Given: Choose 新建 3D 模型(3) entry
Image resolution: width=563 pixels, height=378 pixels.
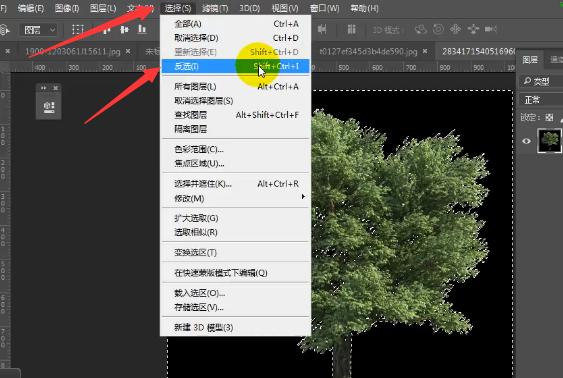Looking at the screenshot, I should point(236,327).
